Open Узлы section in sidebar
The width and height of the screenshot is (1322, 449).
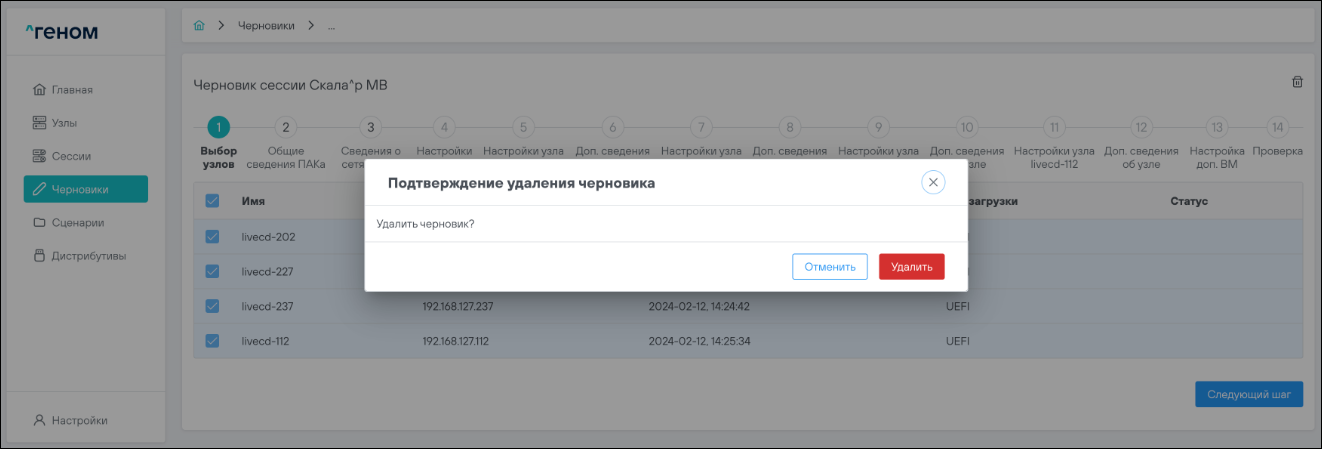tap(64, 123)
